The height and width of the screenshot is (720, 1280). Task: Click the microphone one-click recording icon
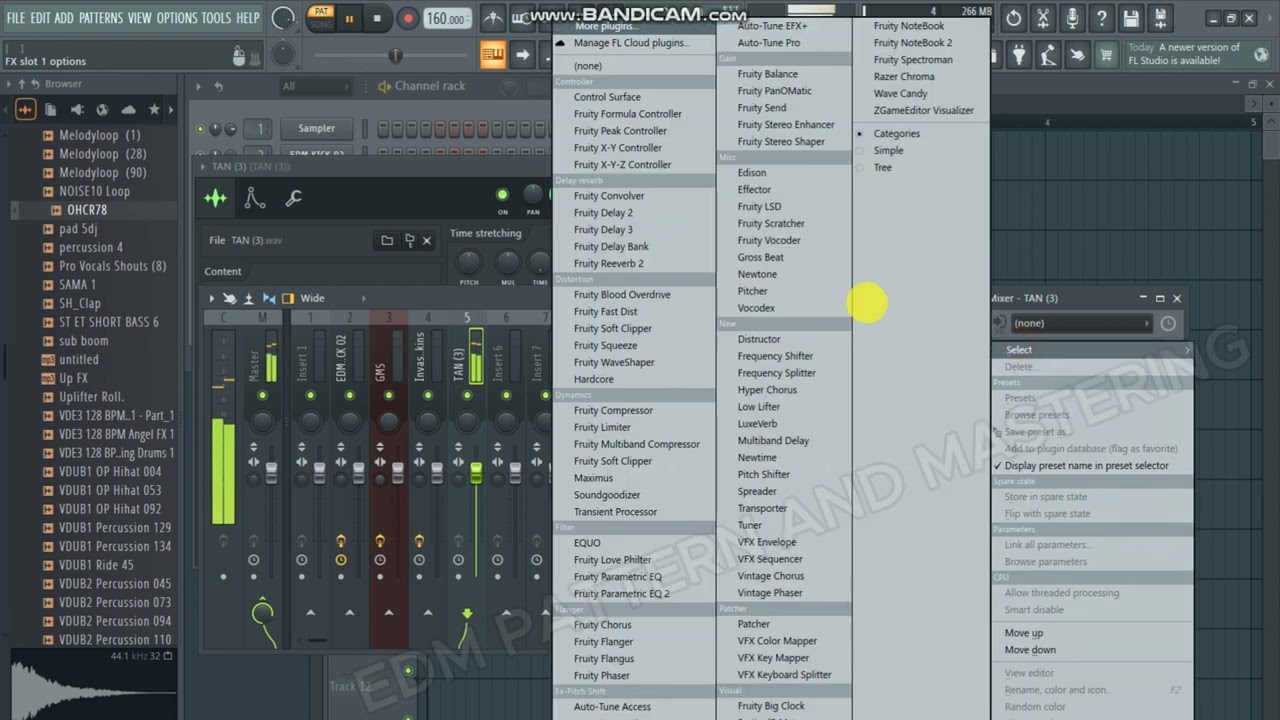click(x=1072, y=18)
